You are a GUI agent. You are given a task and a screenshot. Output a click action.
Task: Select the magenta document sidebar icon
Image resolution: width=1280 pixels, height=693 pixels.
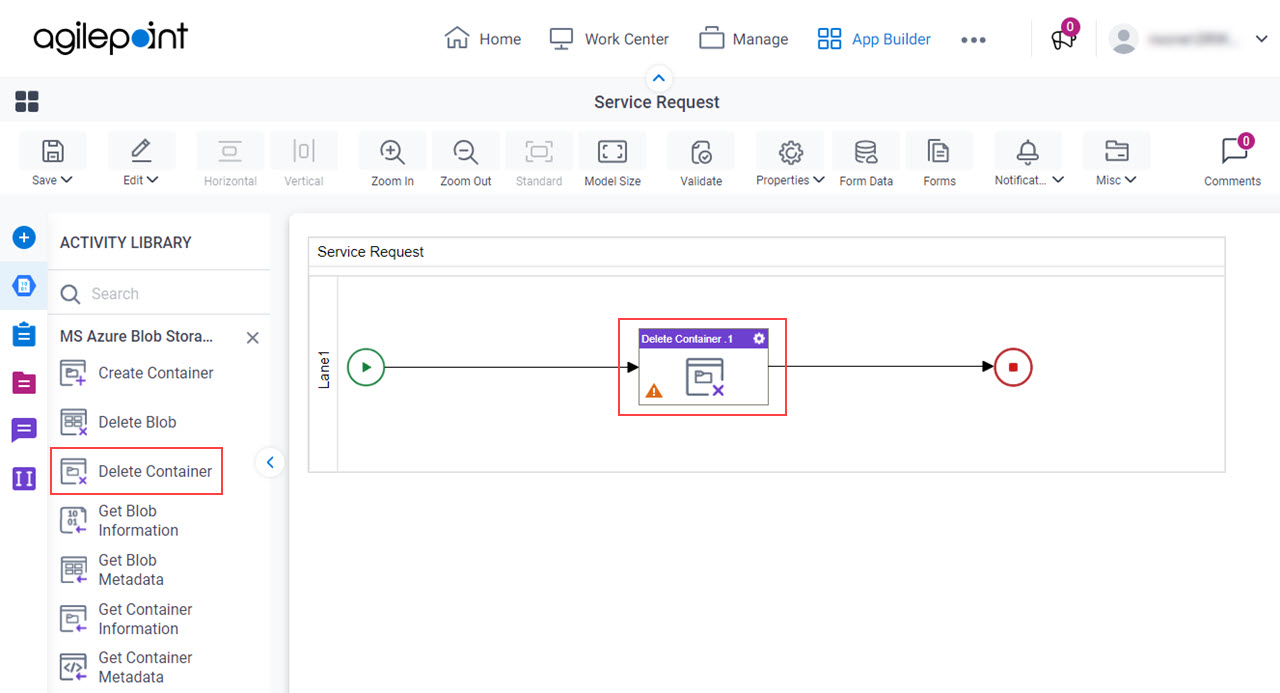(x=24, y=382)
